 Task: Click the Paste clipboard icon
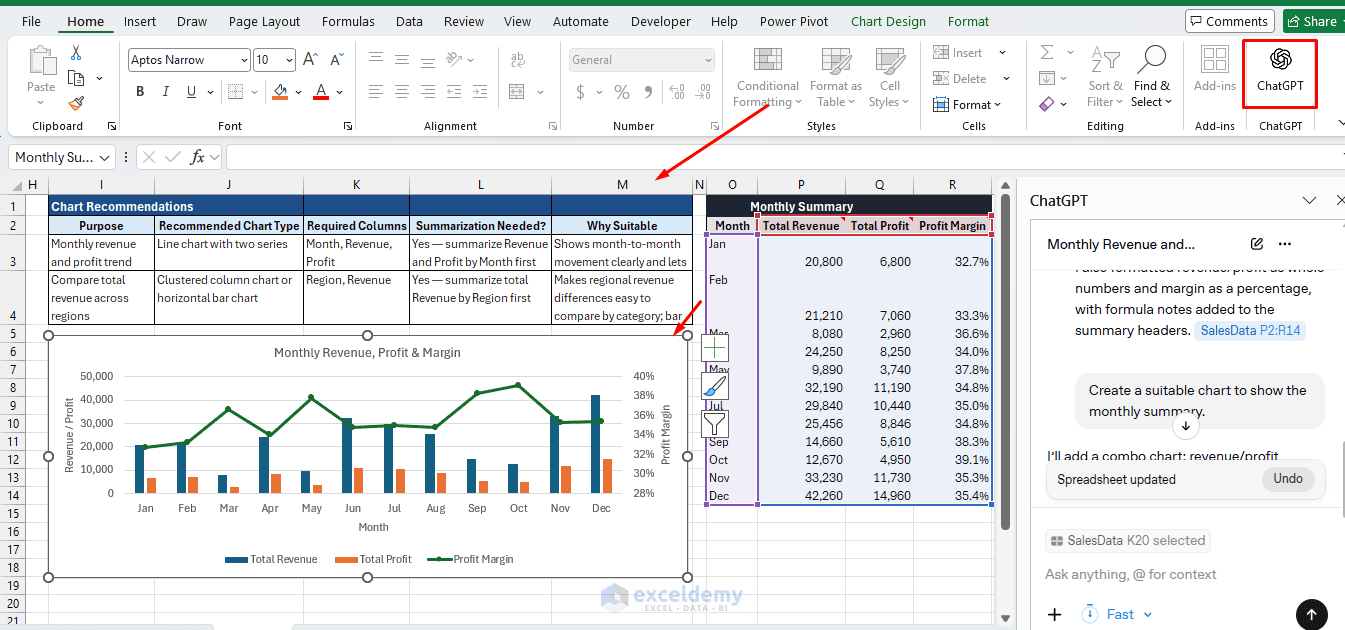coord(42,62)
